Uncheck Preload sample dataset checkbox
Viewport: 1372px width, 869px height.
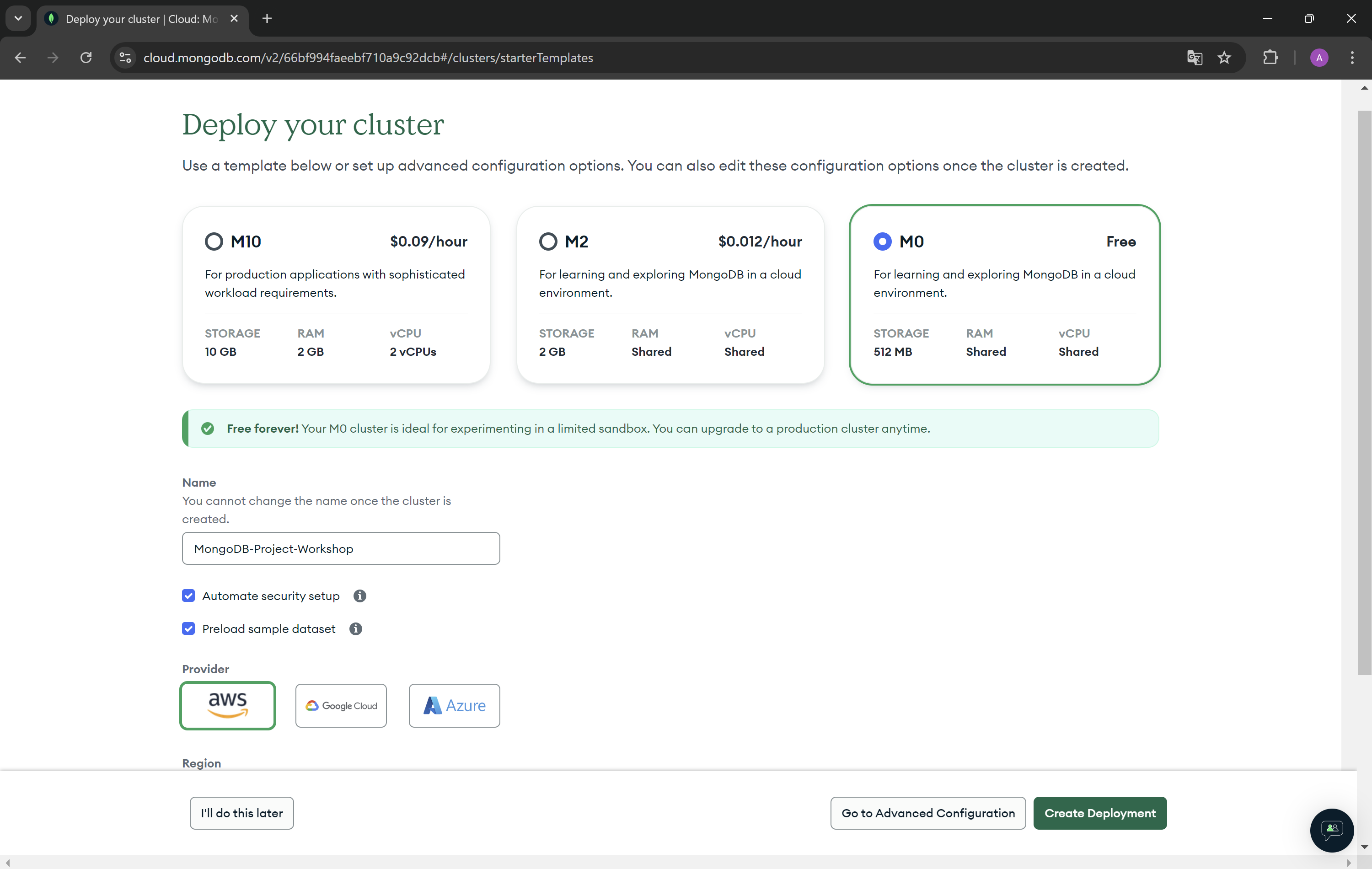point(188,628)
